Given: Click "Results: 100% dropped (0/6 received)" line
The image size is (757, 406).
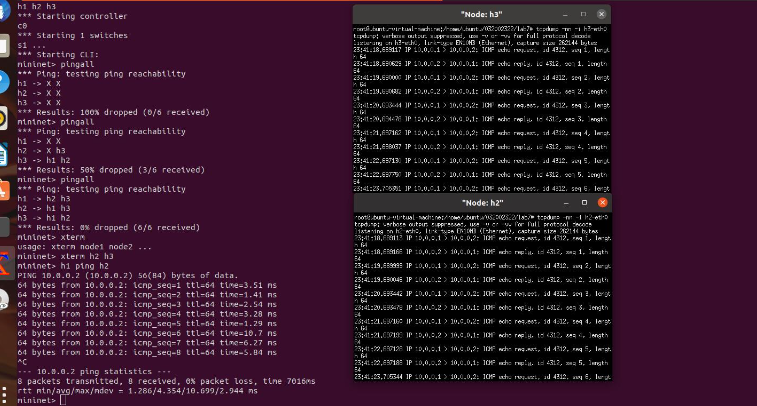Looking at the screenshot, I should tap(113, 112).
